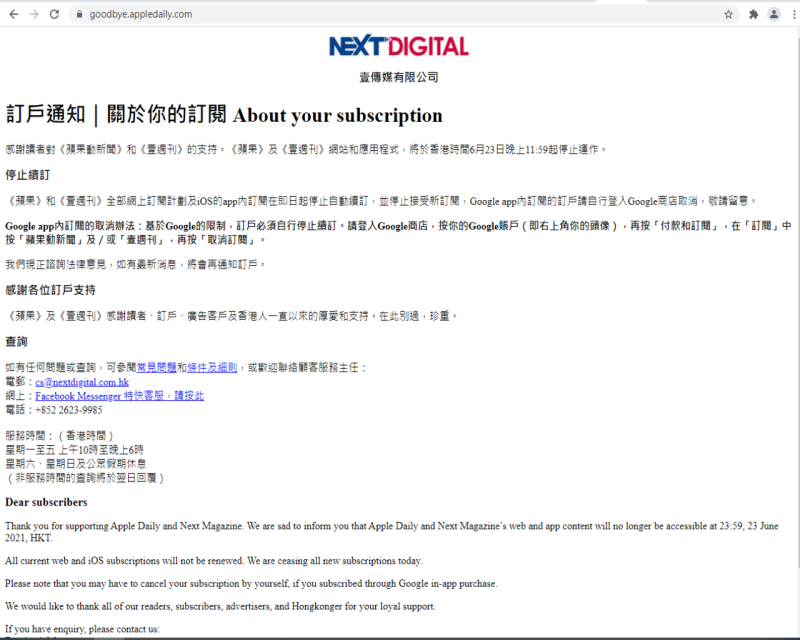Click the 查詢 section heading
800x640 pixels.
click(x=16, y=341)
